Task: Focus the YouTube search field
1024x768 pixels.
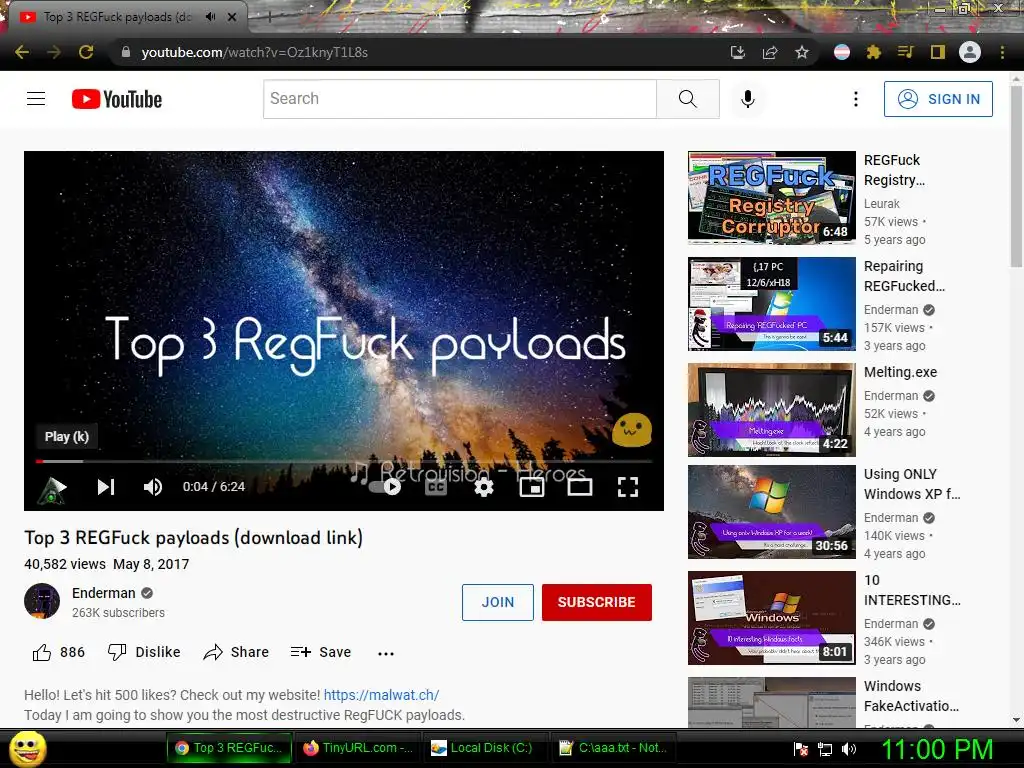Action: (x=460, y=99)
